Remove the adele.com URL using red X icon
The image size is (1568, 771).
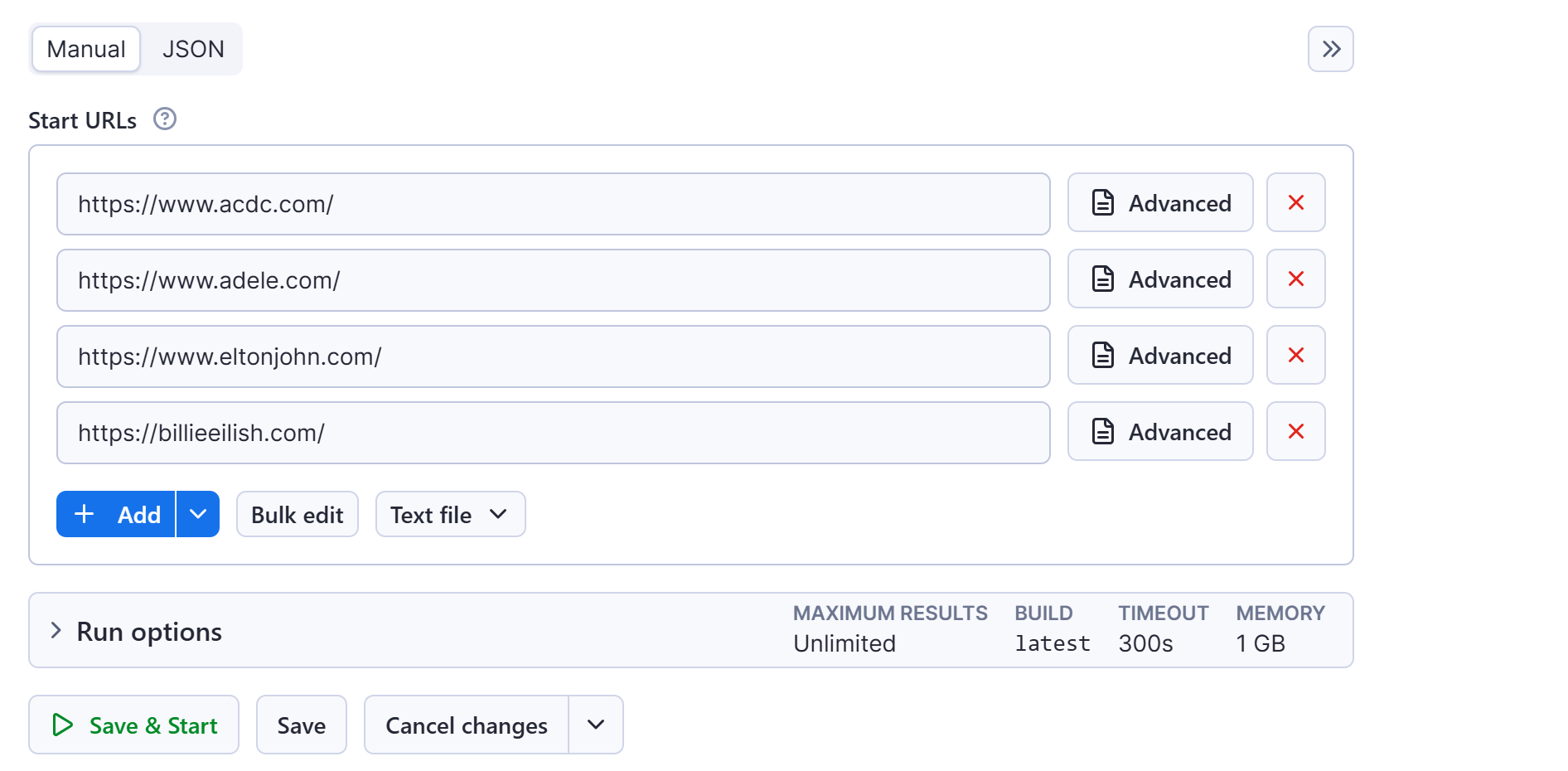[x=1295, y=279]
